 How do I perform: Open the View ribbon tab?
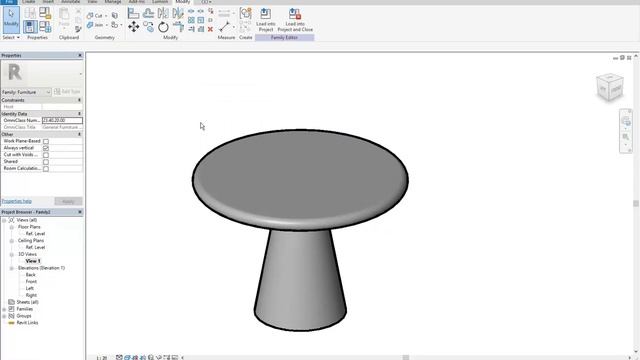pyautogui.click(x=93, y=2)
